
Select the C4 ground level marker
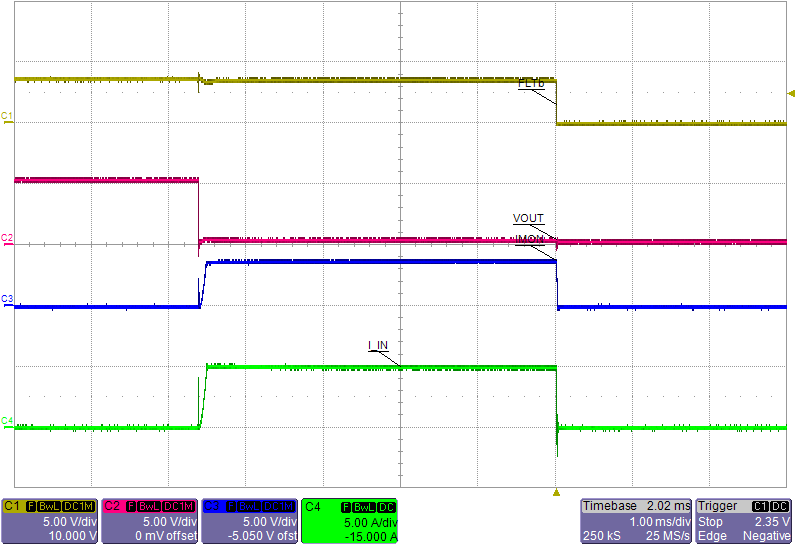(x=7, y=422)
